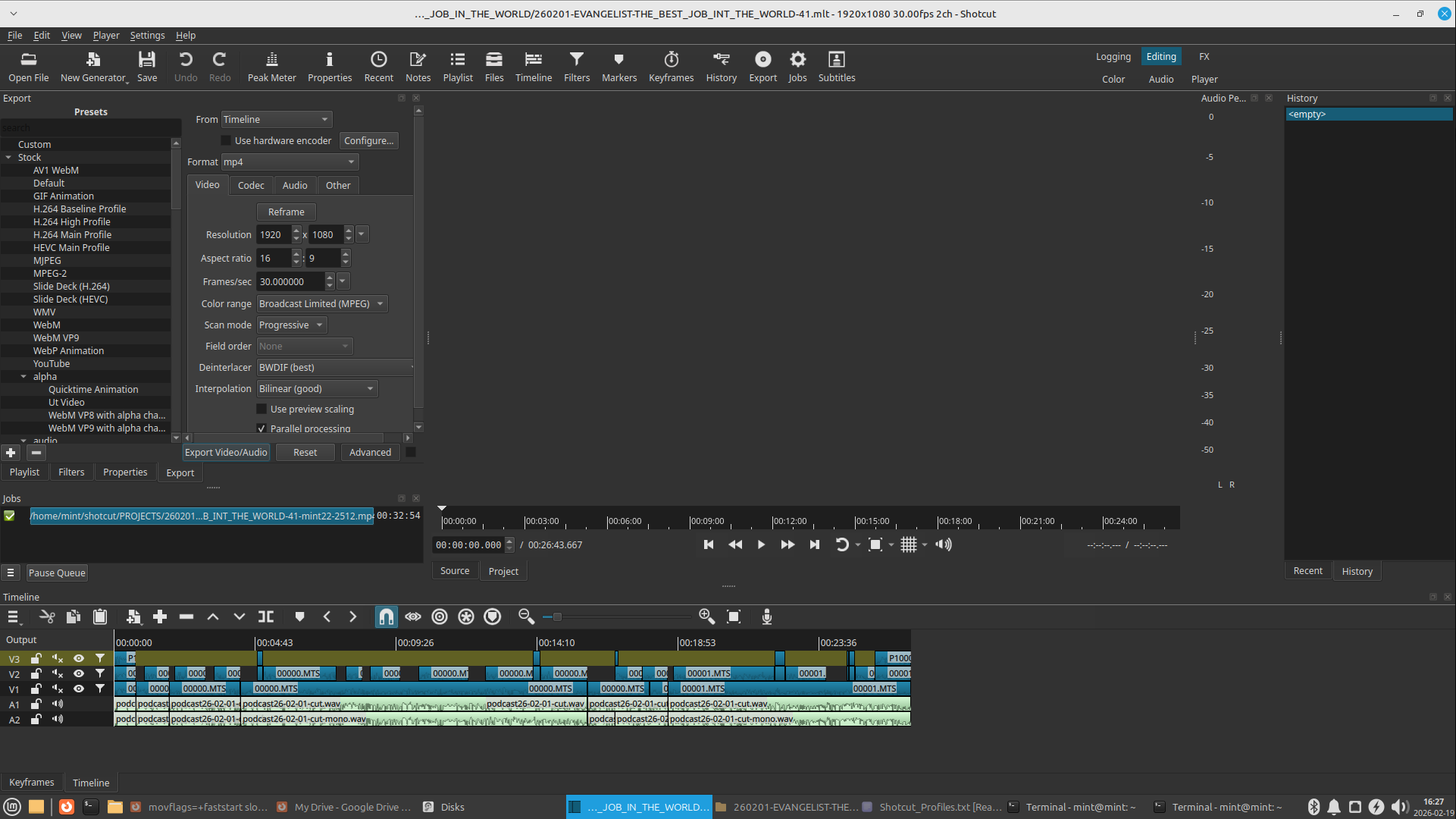The width and height of the screenshot is (1456, 819).
Task: Enable Use preview scaling checkbox
Action: (261, 409)
